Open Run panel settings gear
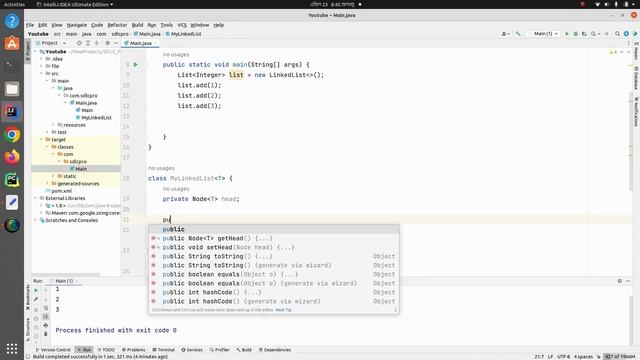This screenshot has width=640, height=360. (x=620, y=281)
